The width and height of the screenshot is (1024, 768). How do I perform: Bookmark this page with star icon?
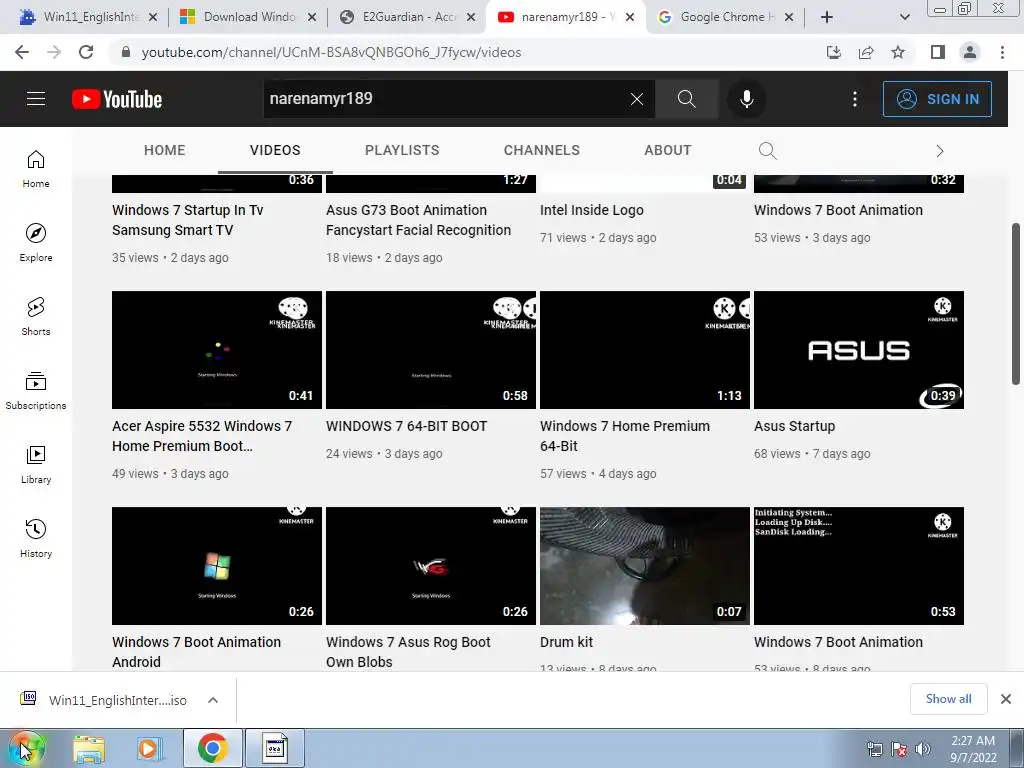898,52
